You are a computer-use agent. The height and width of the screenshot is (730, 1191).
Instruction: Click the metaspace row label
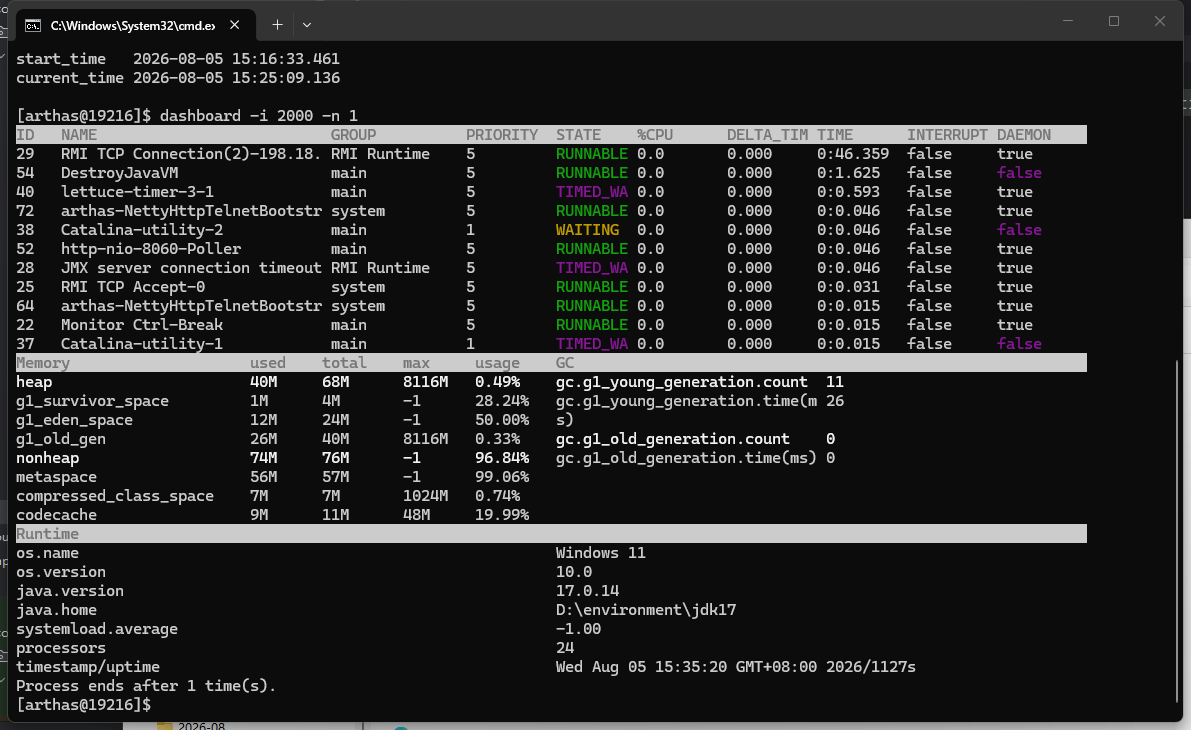point(56,476)
